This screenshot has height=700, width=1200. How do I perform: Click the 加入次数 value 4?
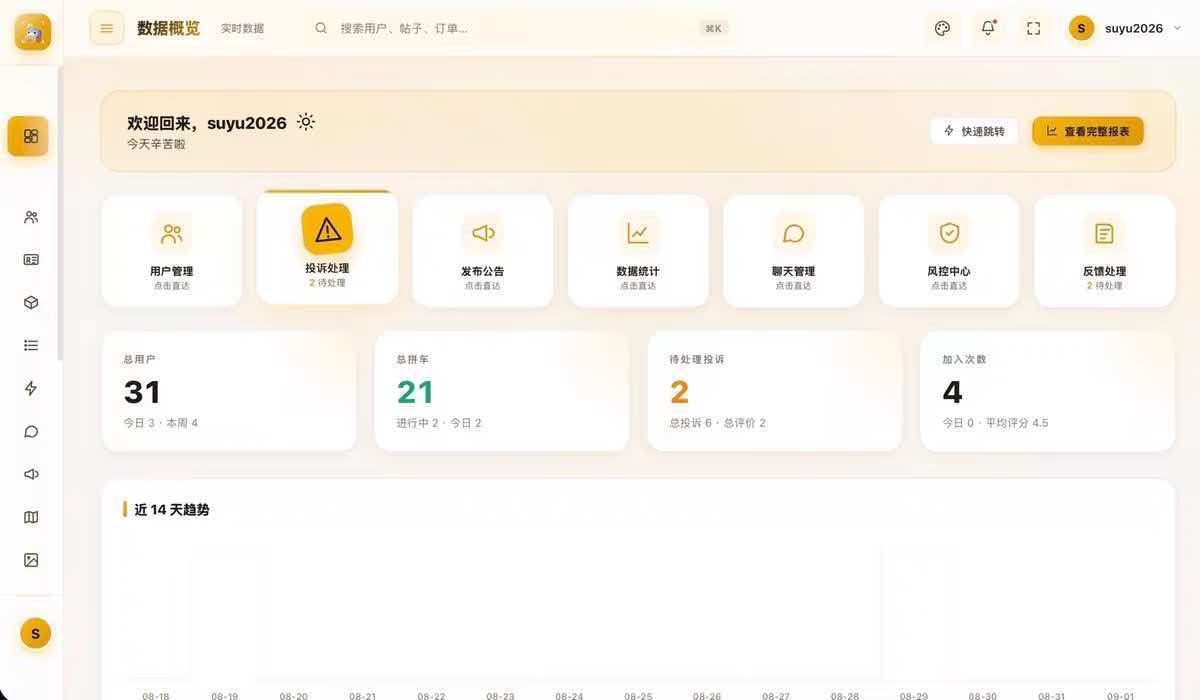(x=953, y=391)
